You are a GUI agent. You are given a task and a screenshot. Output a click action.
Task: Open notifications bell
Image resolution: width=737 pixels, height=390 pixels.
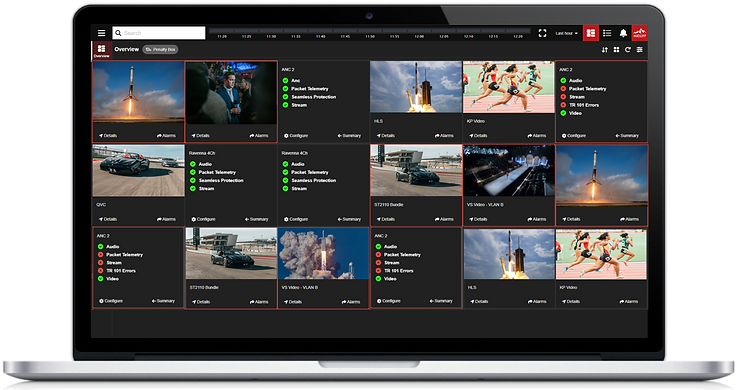click(623, 33)
